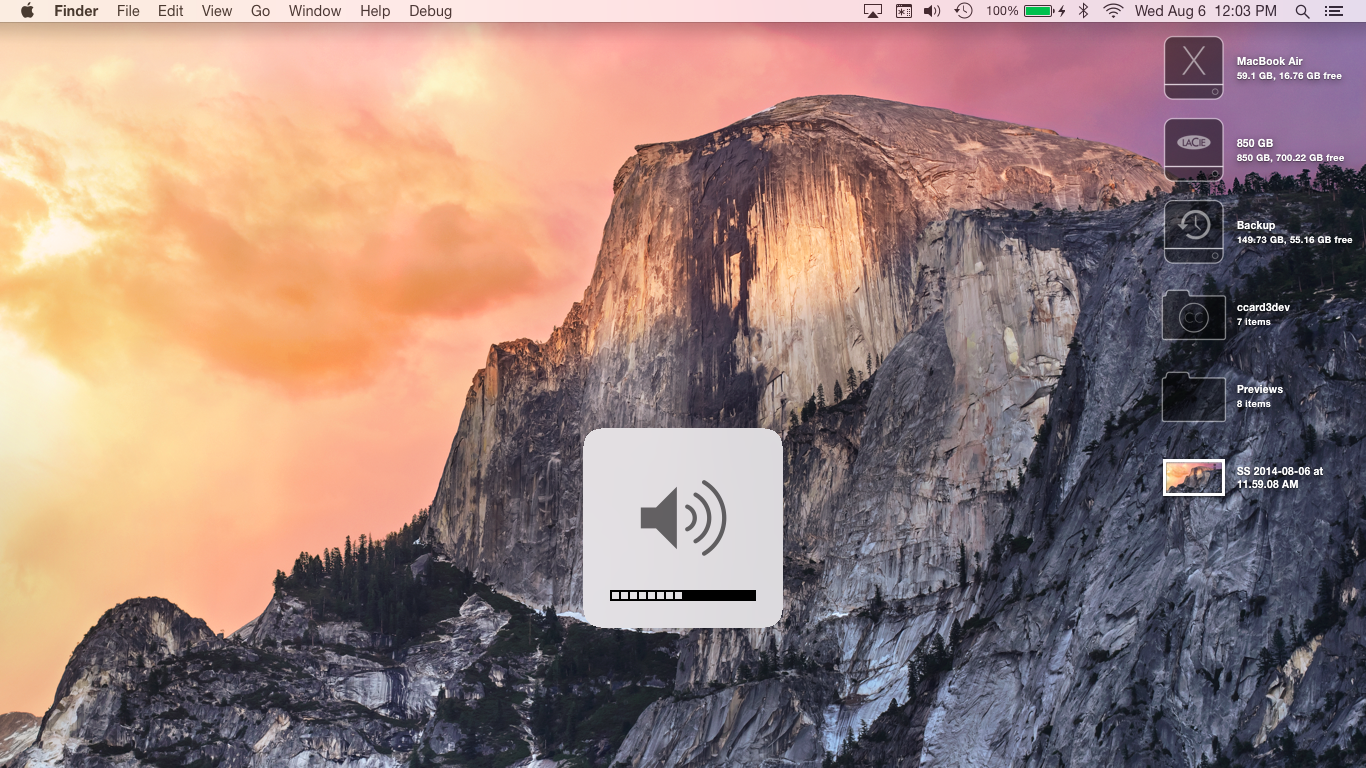Click the Backup drive label
This screenshot has width=1366, height=768.
tap(1256, 225)
